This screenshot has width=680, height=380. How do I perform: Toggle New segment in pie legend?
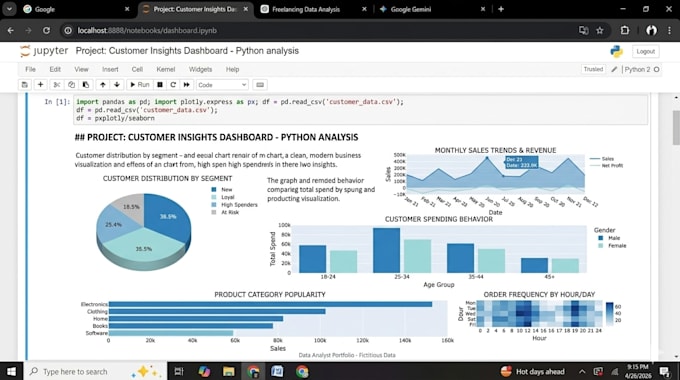(222, 190)
